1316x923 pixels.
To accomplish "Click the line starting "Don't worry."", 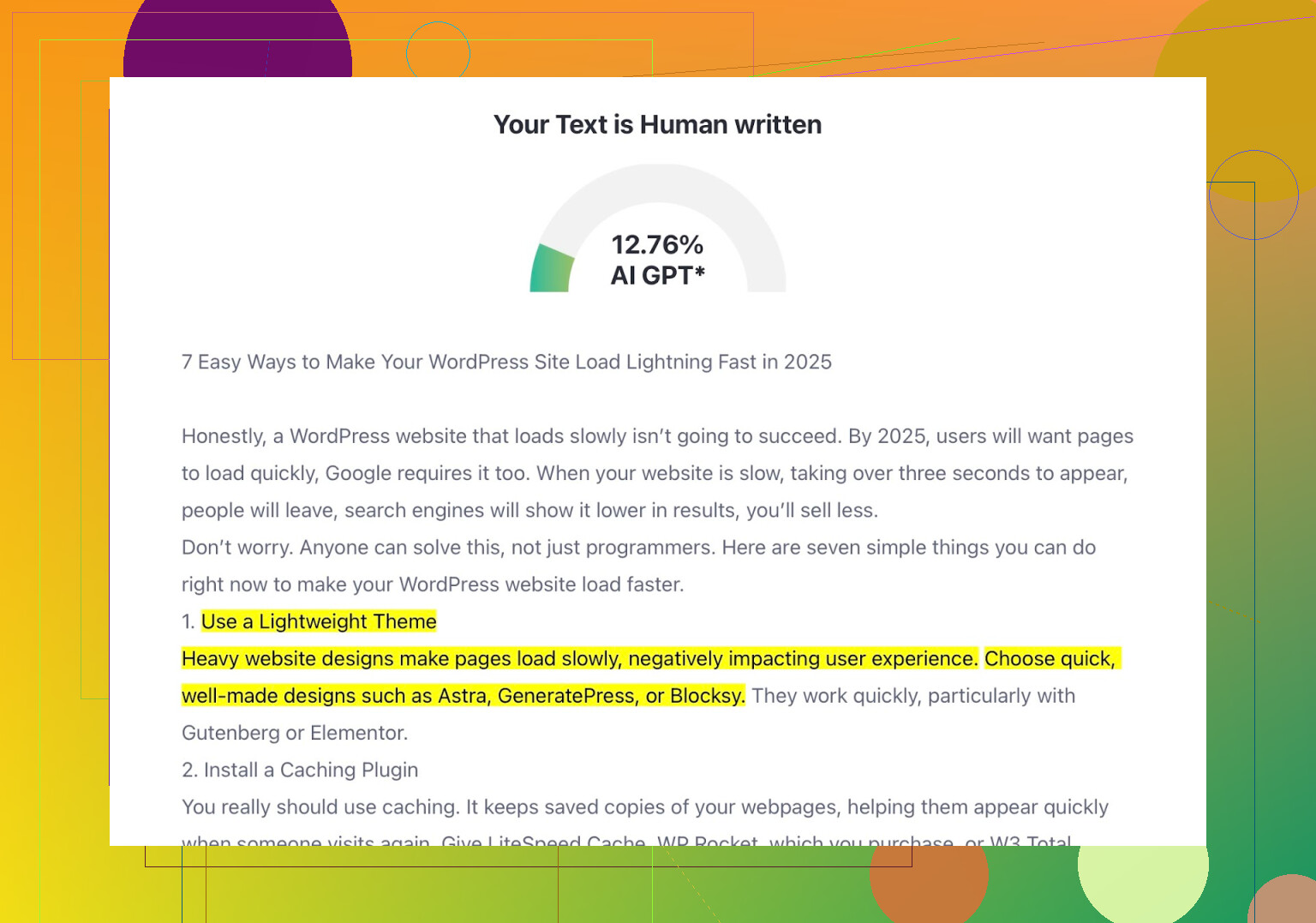I will point(638,548).
